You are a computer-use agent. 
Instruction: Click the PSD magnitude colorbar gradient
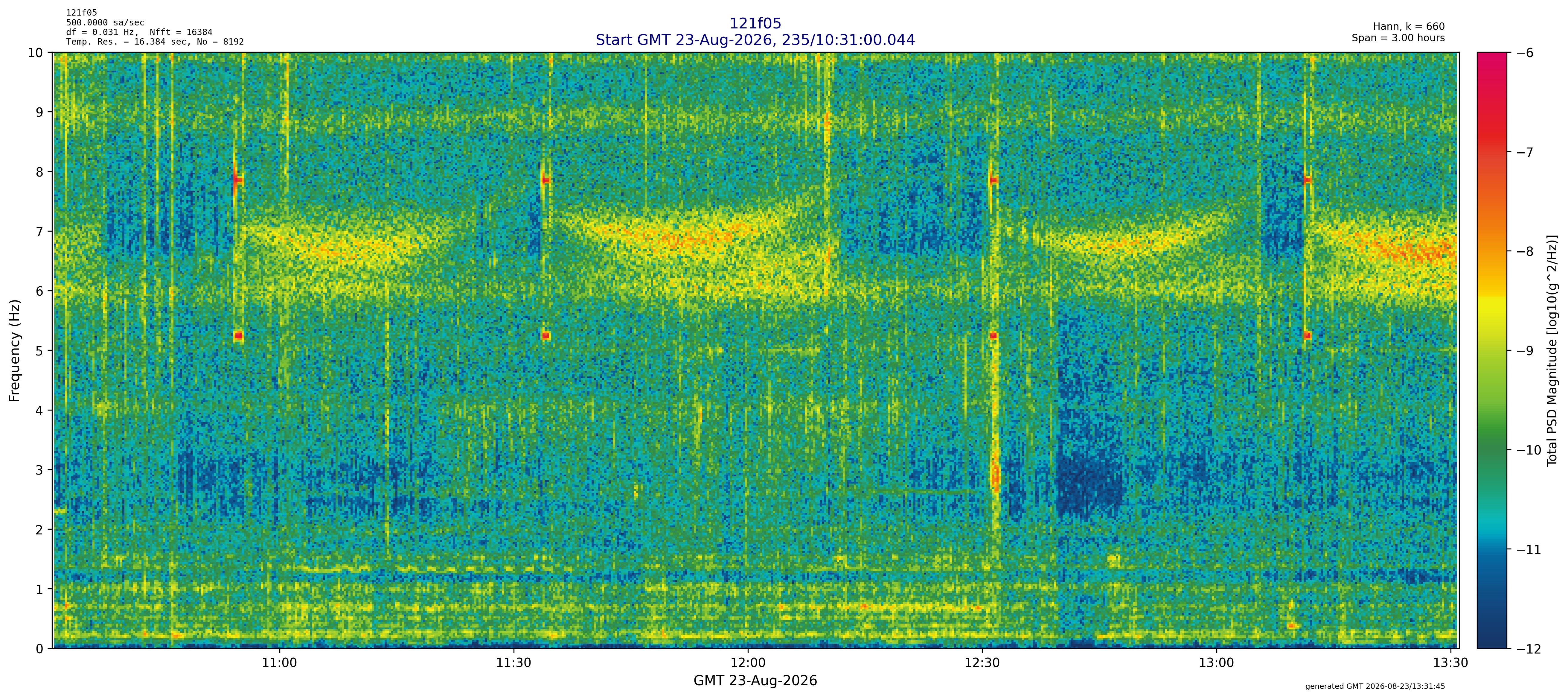tap(1492, 350)
